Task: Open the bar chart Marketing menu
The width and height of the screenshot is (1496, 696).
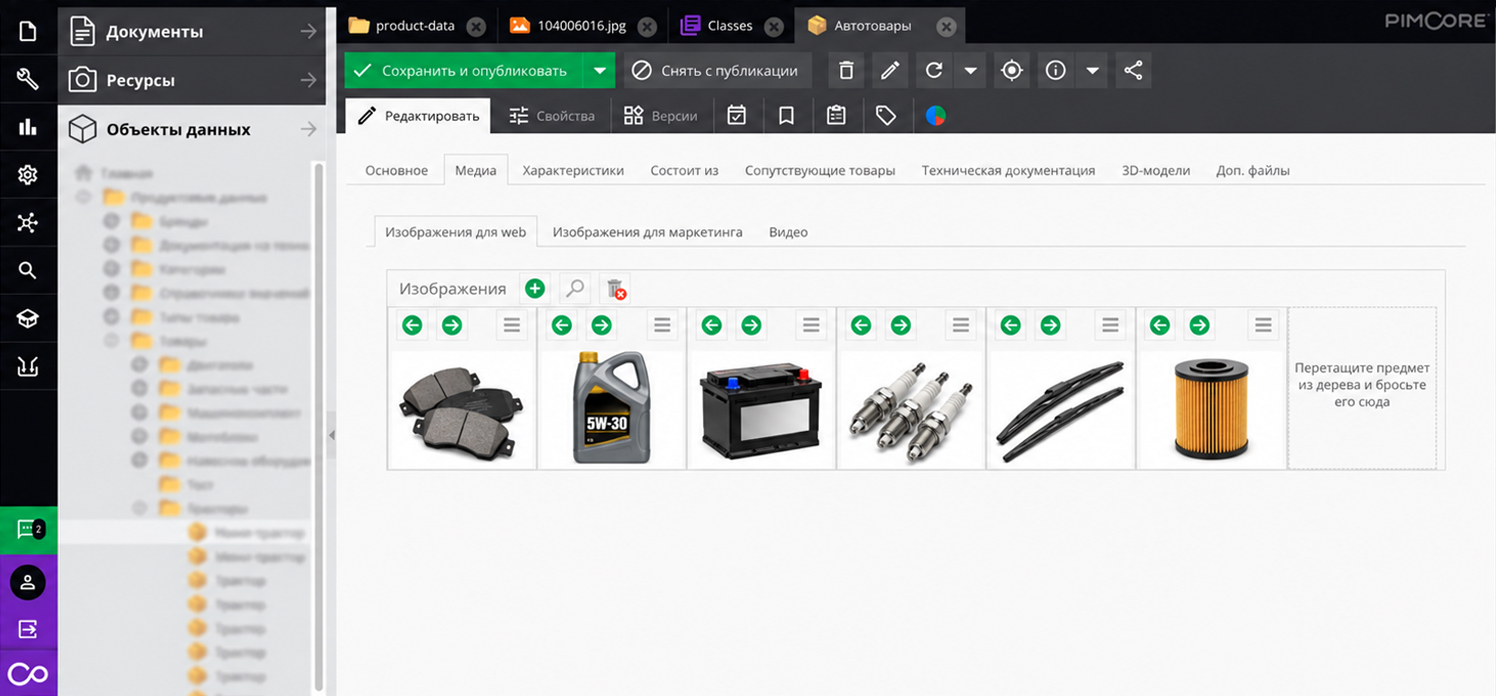Action: pos(28,127)
